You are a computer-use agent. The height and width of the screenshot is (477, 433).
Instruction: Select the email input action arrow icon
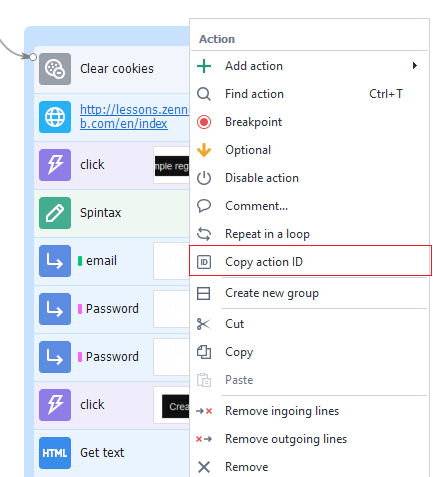pos(55,261)
